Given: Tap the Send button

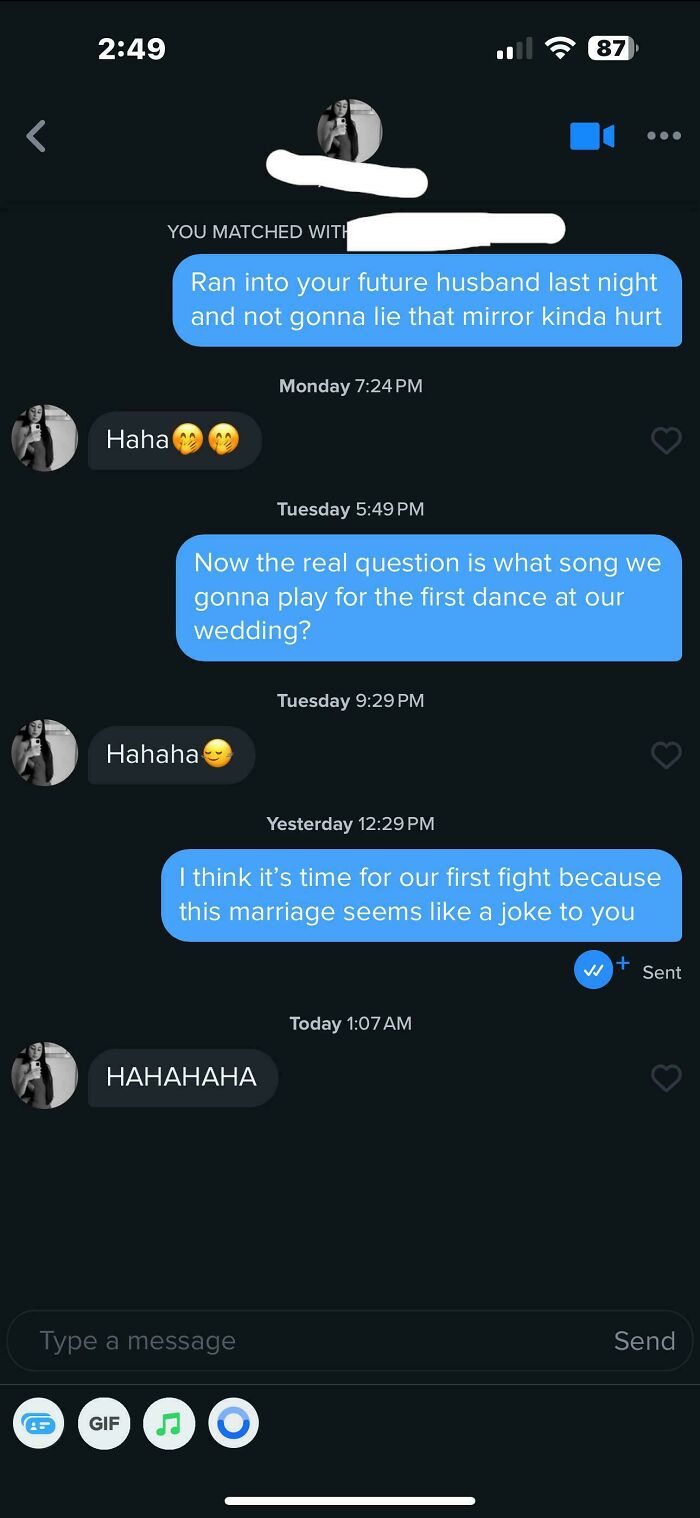Looking at the screenshot, I should click(x=644, y=1340).
